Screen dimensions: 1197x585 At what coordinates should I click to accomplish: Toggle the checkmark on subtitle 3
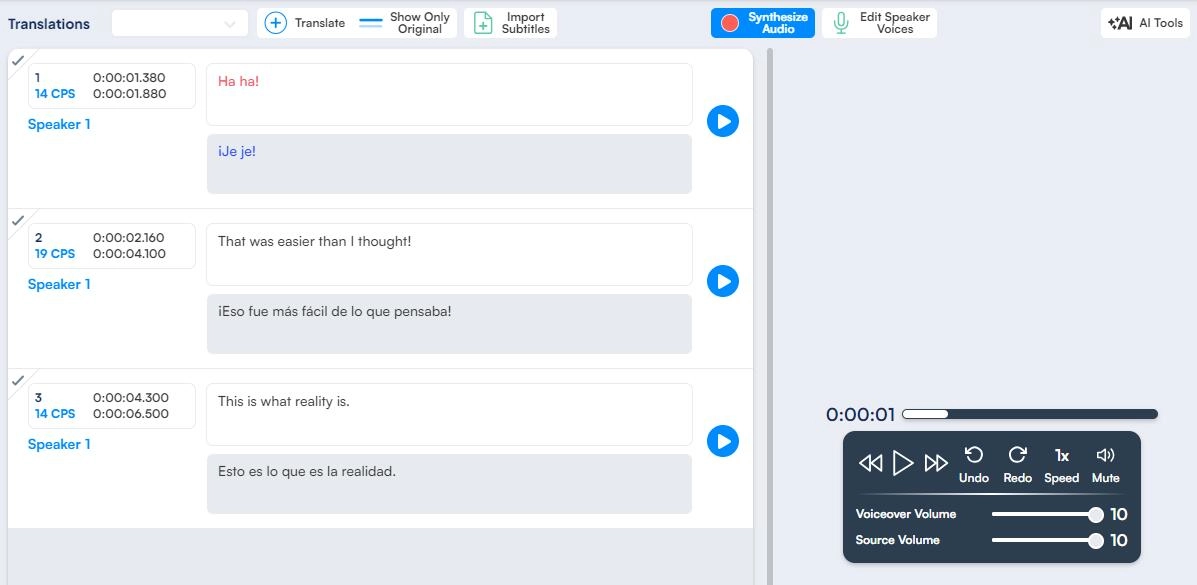[x=17, y=380]
